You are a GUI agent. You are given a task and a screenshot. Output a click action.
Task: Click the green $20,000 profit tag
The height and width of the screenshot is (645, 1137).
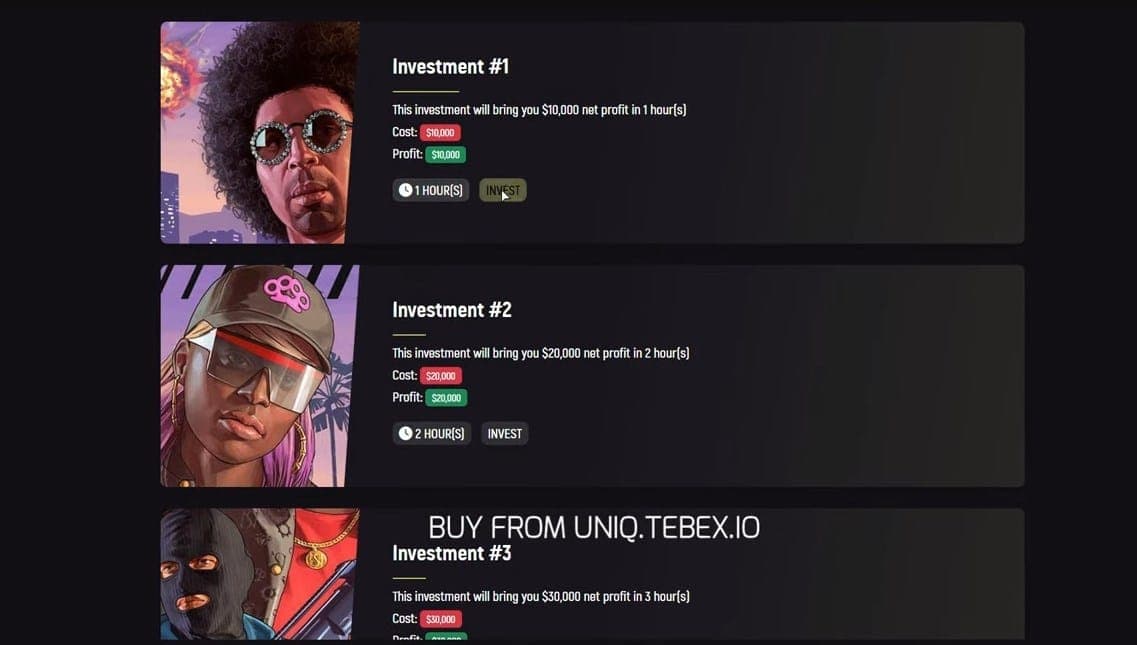tap(447, 398)
